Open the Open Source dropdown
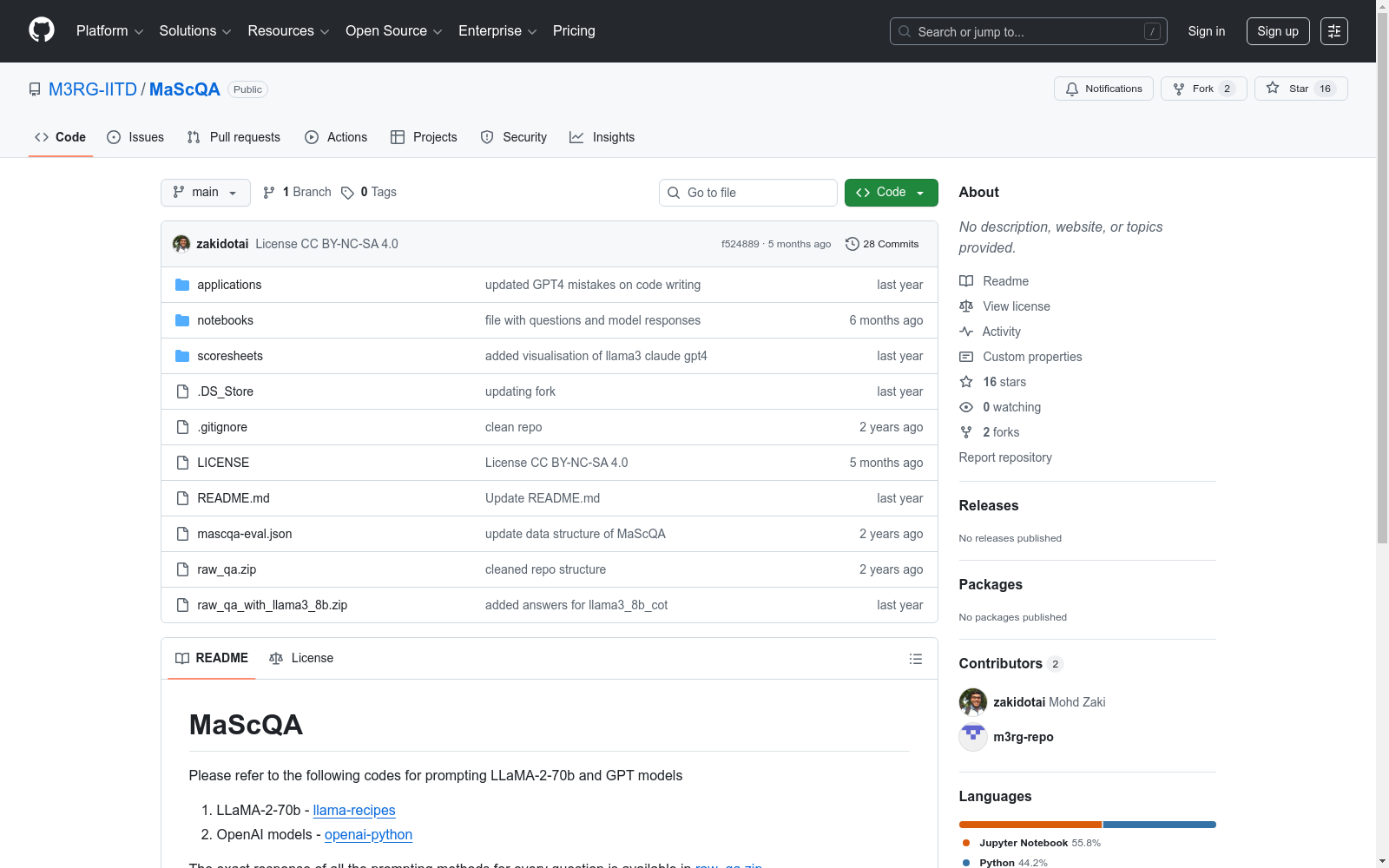 pyautogui.click(x=394, y=31)
